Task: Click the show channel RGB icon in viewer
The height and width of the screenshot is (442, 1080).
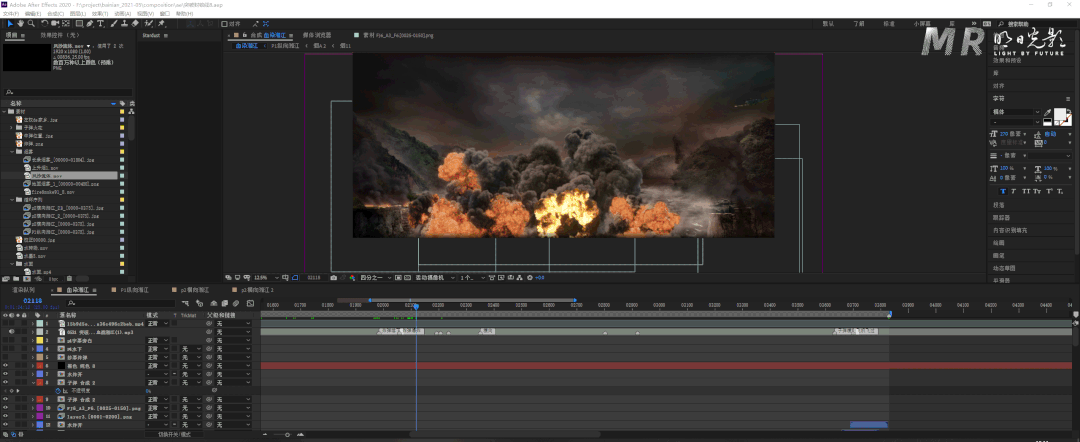Action: 353,277
